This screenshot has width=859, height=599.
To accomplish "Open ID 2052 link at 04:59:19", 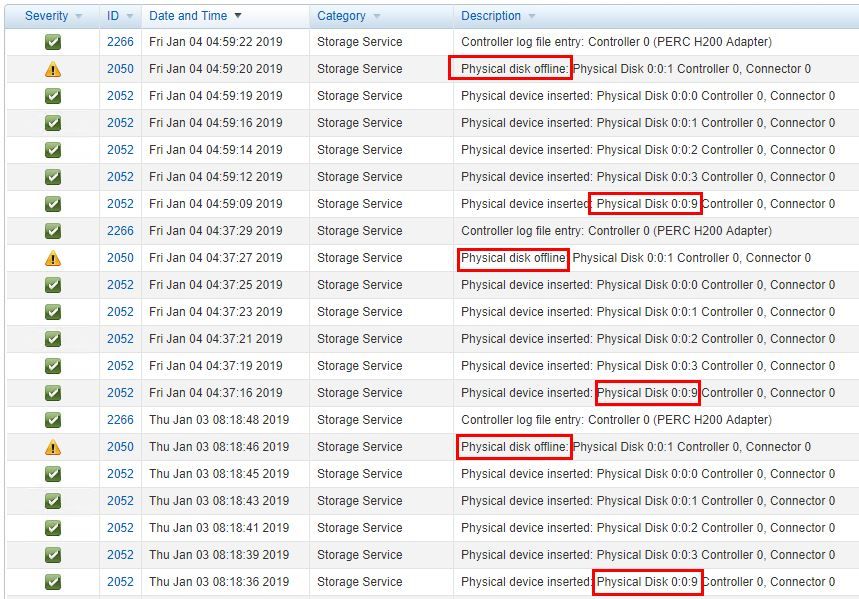I will [x=120, y=95].
